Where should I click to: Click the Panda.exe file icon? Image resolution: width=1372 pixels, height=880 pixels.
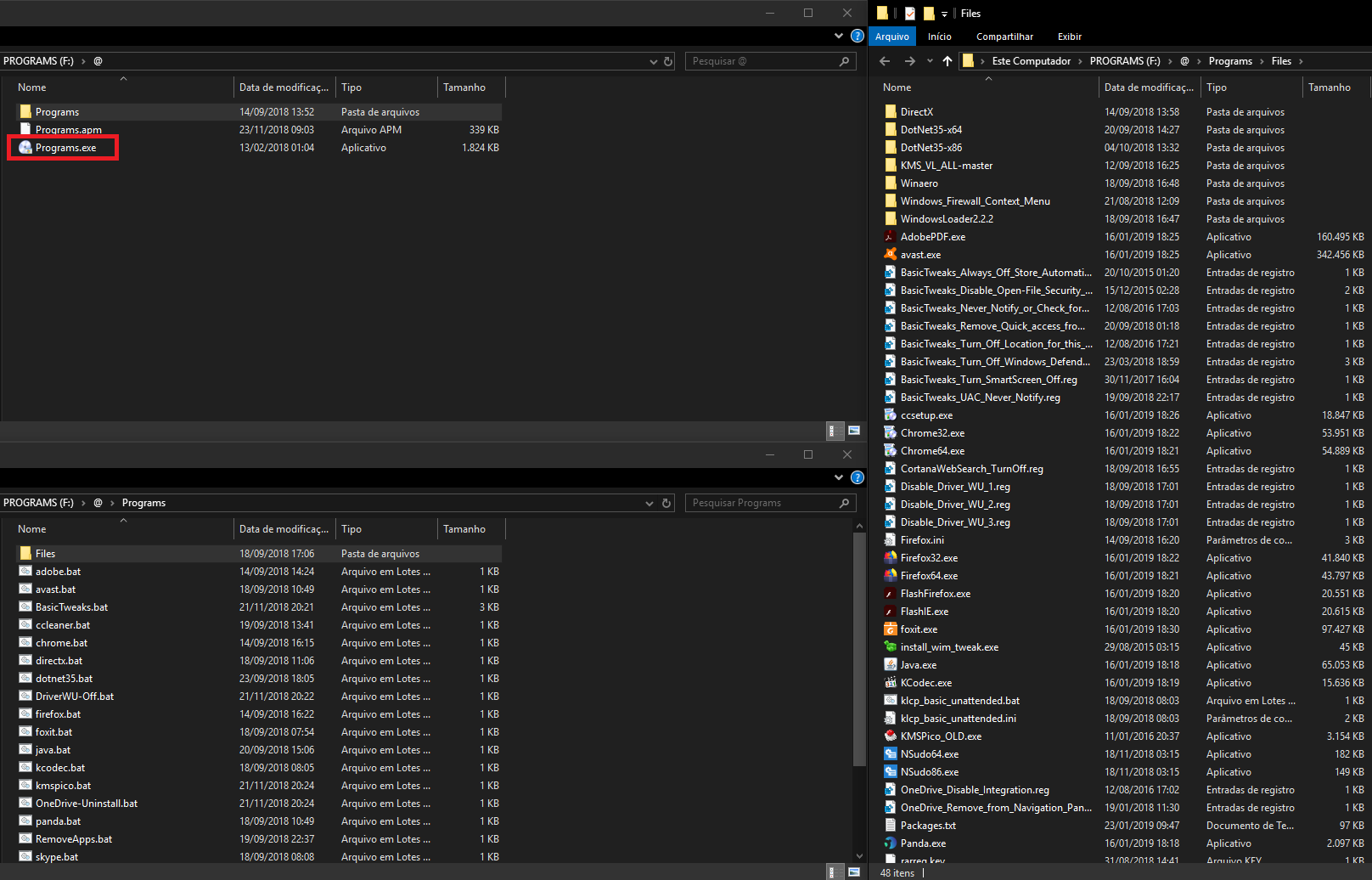(890, 843)
